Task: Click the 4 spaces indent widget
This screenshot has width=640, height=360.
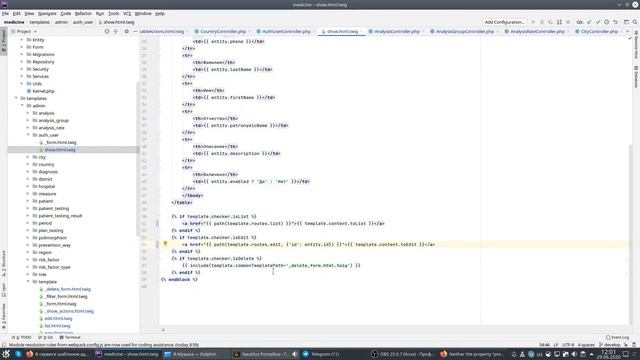Action: coord(586,345)
